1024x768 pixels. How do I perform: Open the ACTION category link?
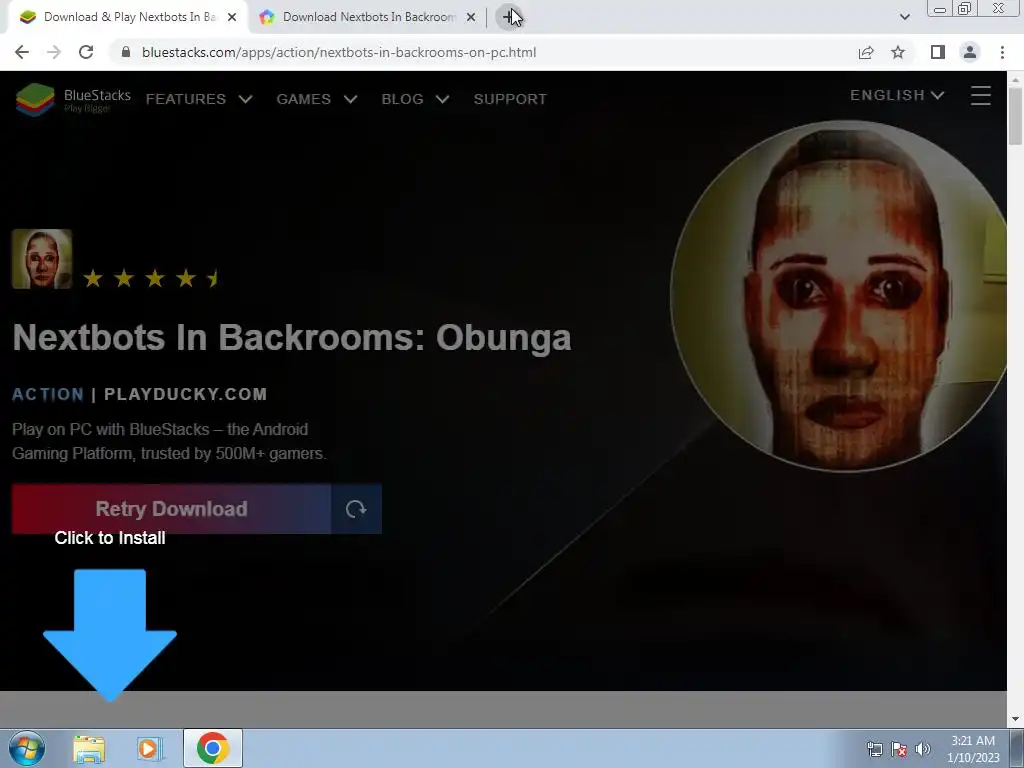pos(48,394)
